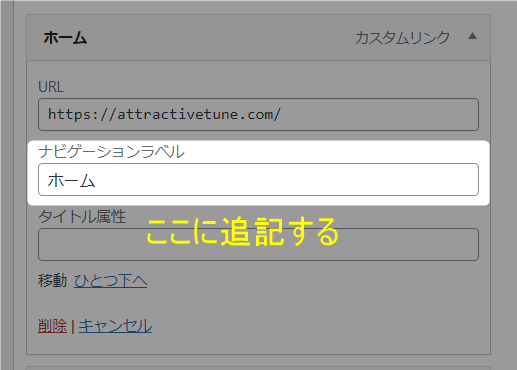Click the white highlight box around navigation label
The image size is (517, 370).
[x=258, y=173]
